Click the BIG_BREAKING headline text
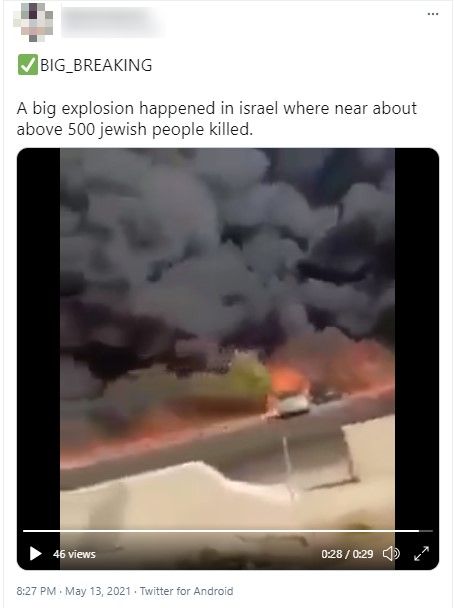Viewport: 454px width, 608px height. point(96,65)
